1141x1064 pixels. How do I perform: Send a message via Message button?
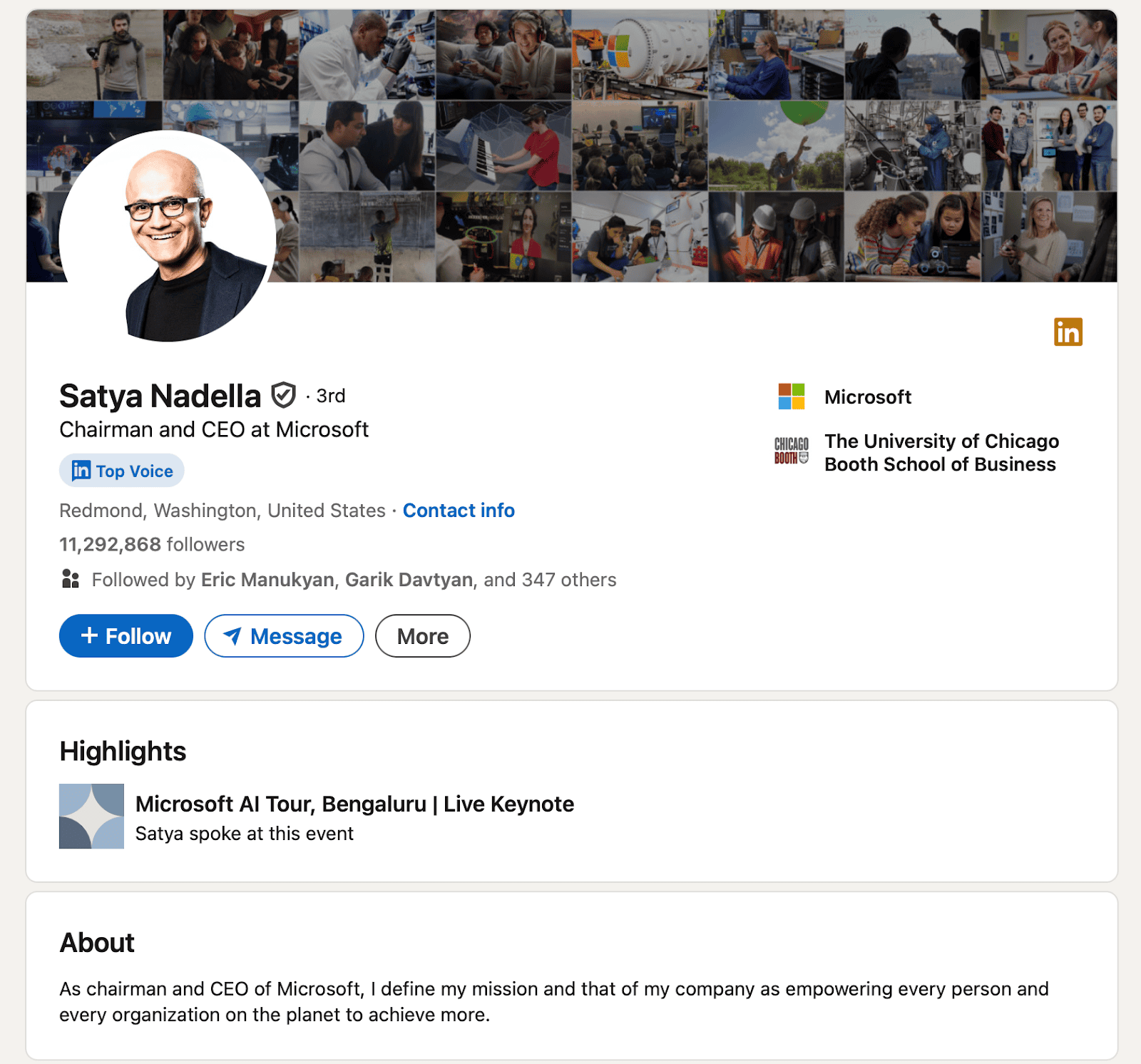coord(284,636)
